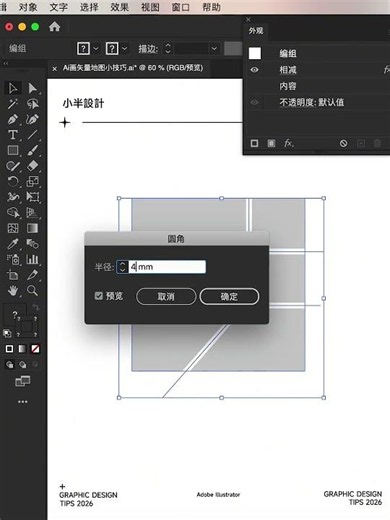
Task: Click Add New Stroke in Appearance panel
Action: 254,143
